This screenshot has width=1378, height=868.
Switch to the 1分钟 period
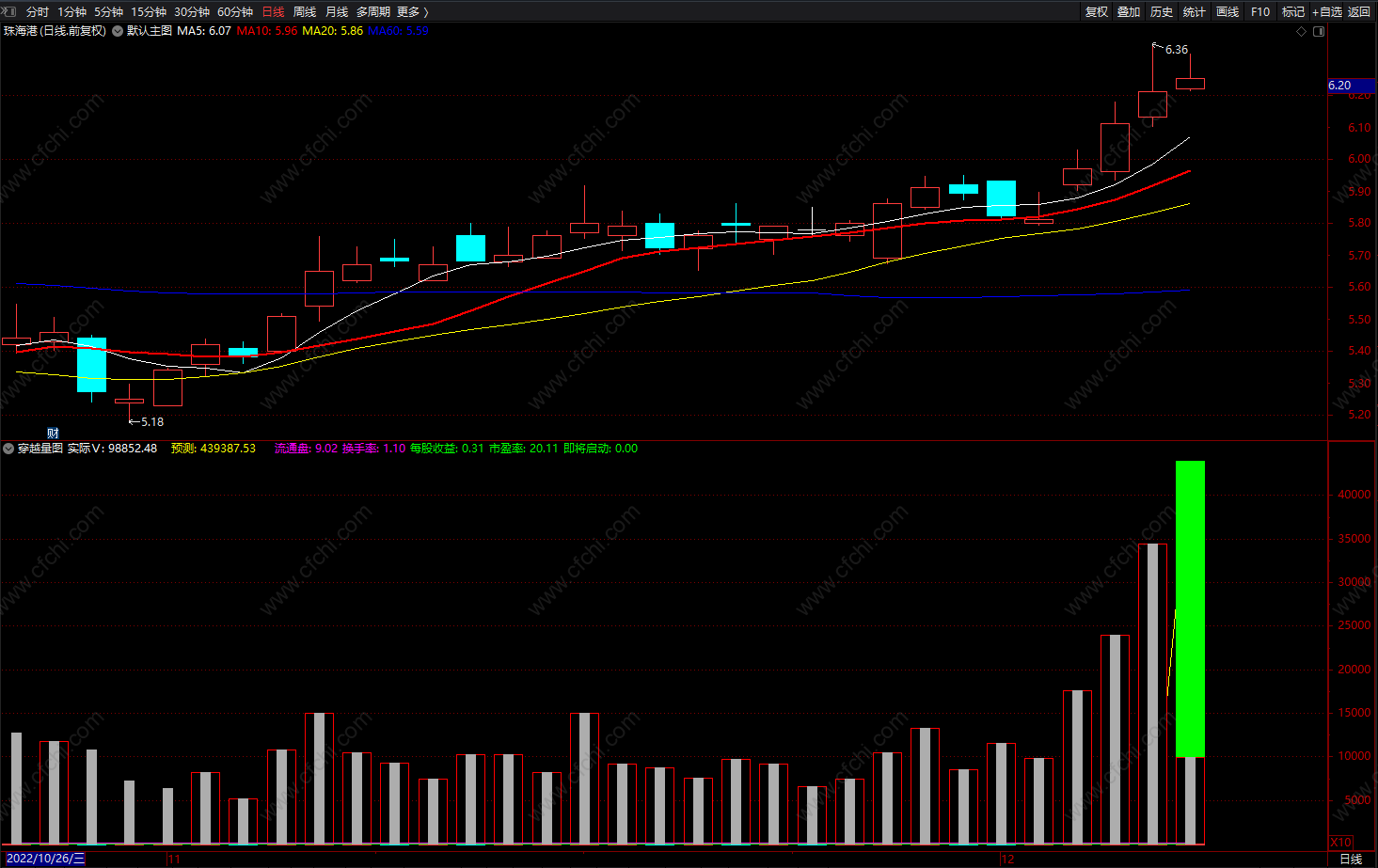click(x=71, y=11)
